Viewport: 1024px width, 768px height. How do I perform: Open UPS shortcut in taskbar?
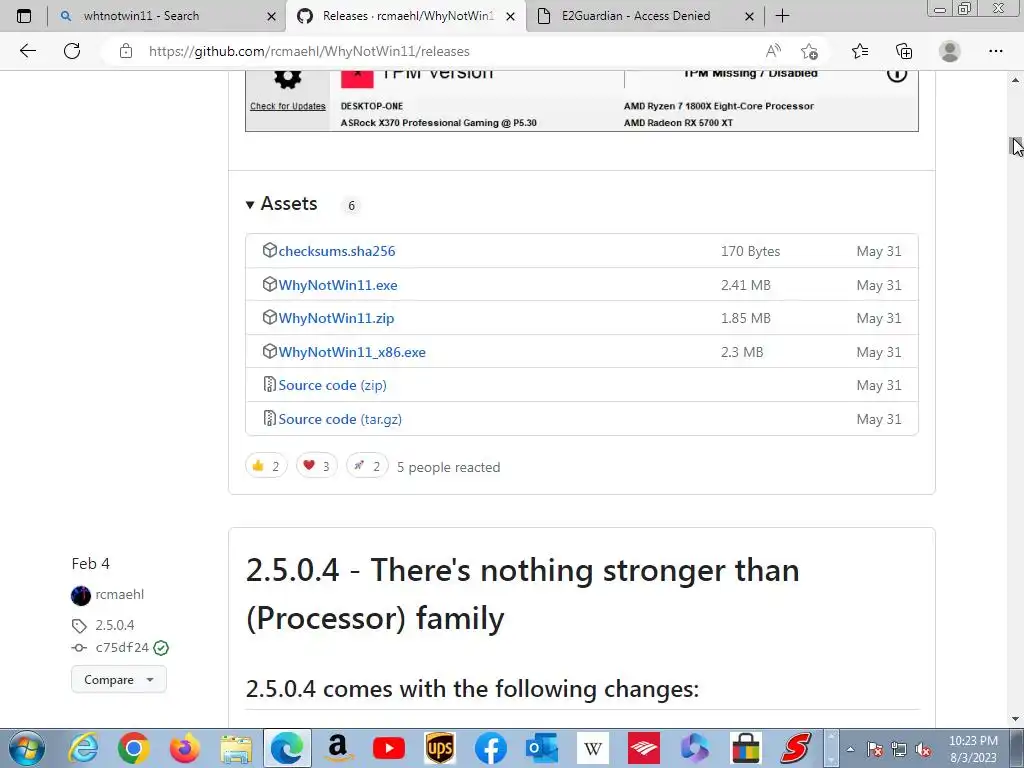click(x=440, y=748)
